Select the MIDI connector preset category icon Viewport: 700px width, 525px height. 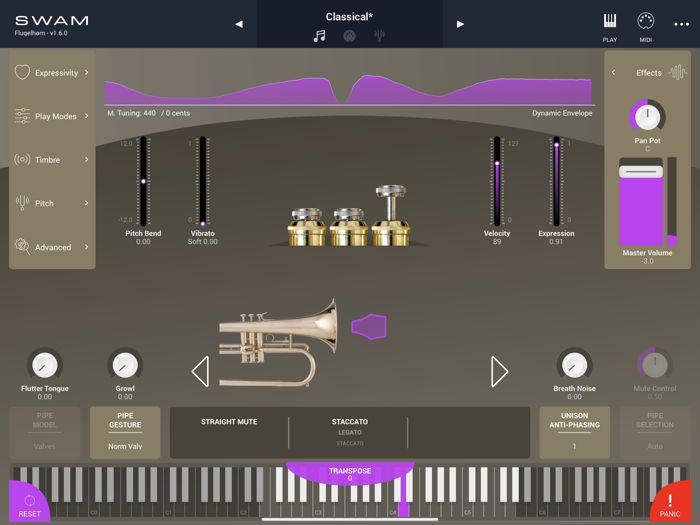[349, 36]
